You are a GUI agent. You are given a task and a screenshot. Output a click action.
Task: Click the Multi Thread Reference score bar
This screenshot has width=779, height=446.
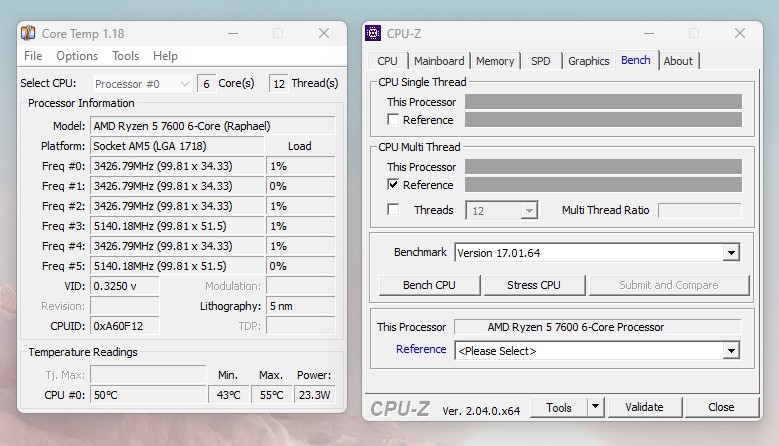tap(603, 185)
